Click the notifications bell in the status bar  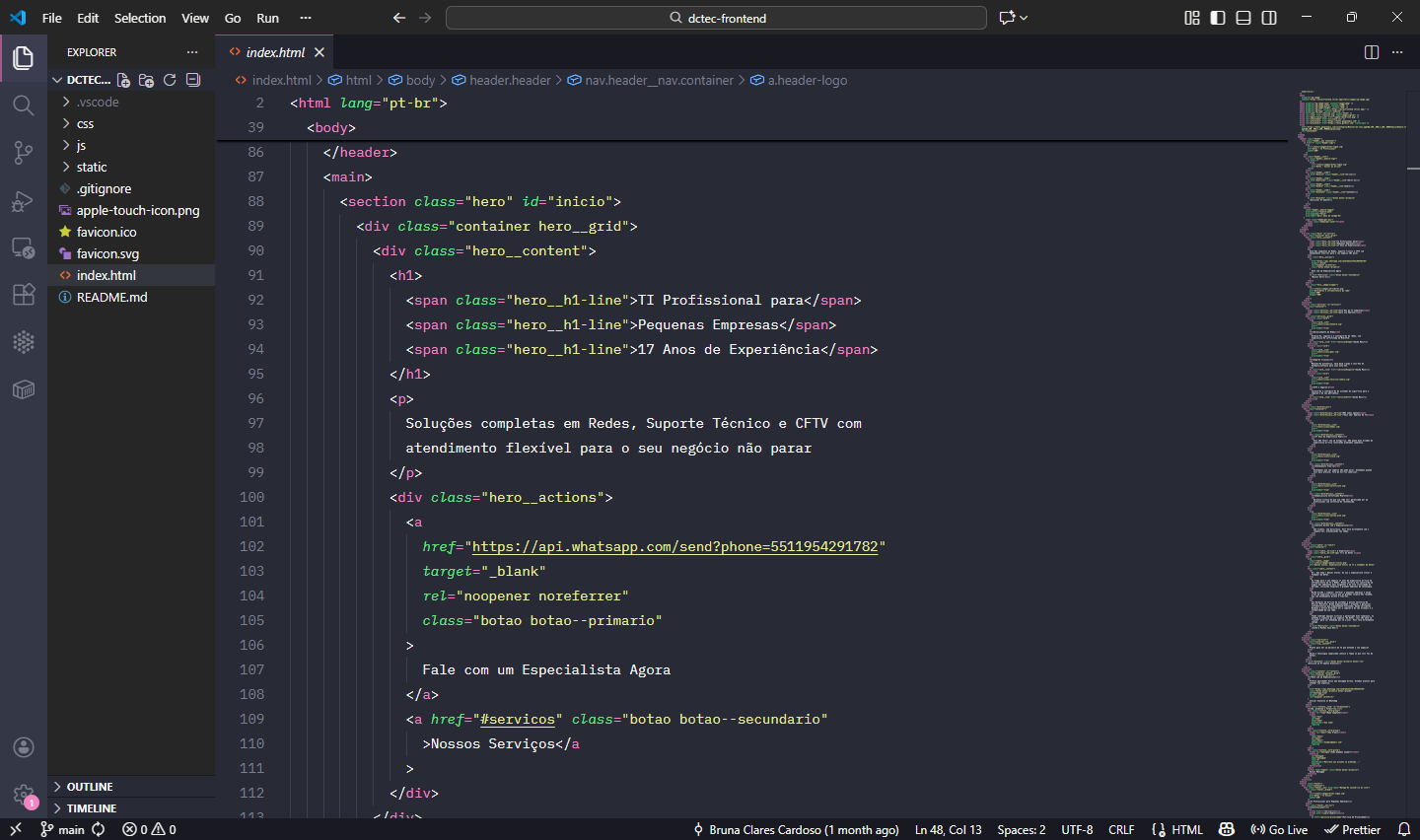click(x=1404, y=829)
